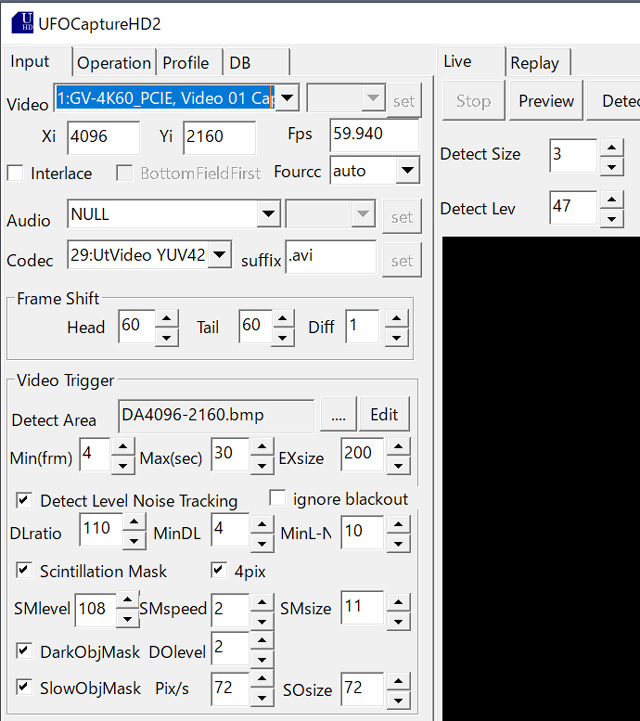Screen dimensions: 640x721
Task: Decrease the Frame Shift Diff value
Action: 396,338
